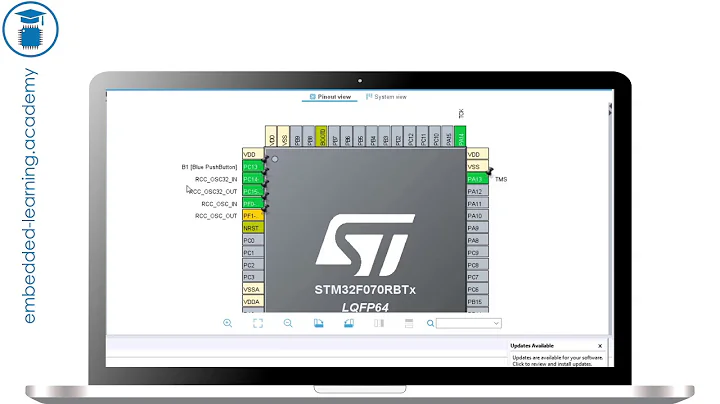This screenshot has height=404, width=720.
Task: Open the pin search dropdown arrow
Action: coord(496,323)
